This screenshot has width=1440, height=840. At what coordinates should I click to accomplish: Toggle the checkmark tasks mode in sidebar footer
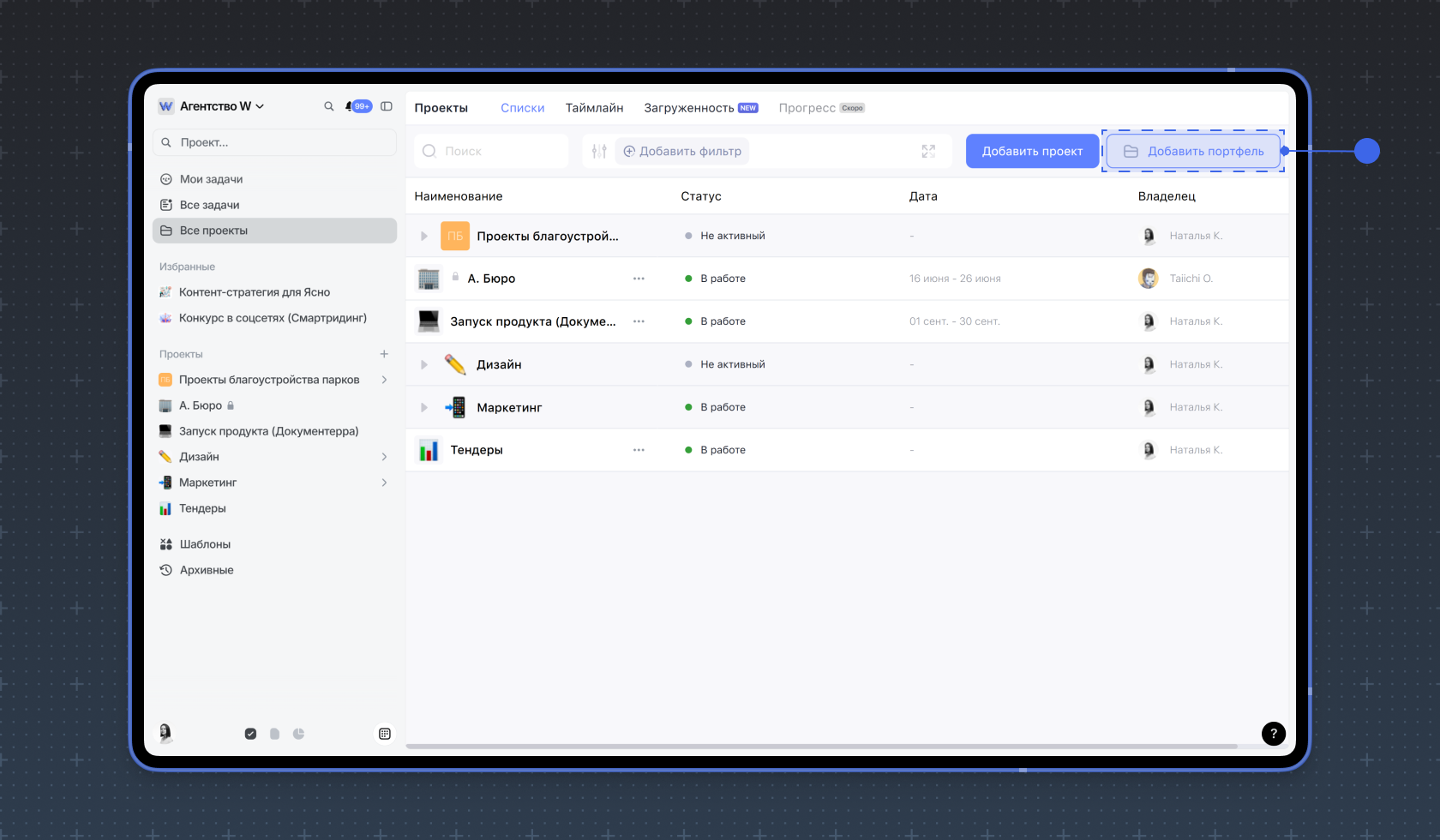[250, 734]
